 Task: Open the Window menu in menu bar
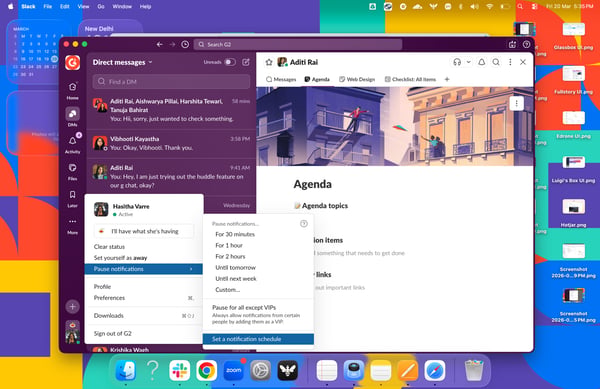click(122, 7)
